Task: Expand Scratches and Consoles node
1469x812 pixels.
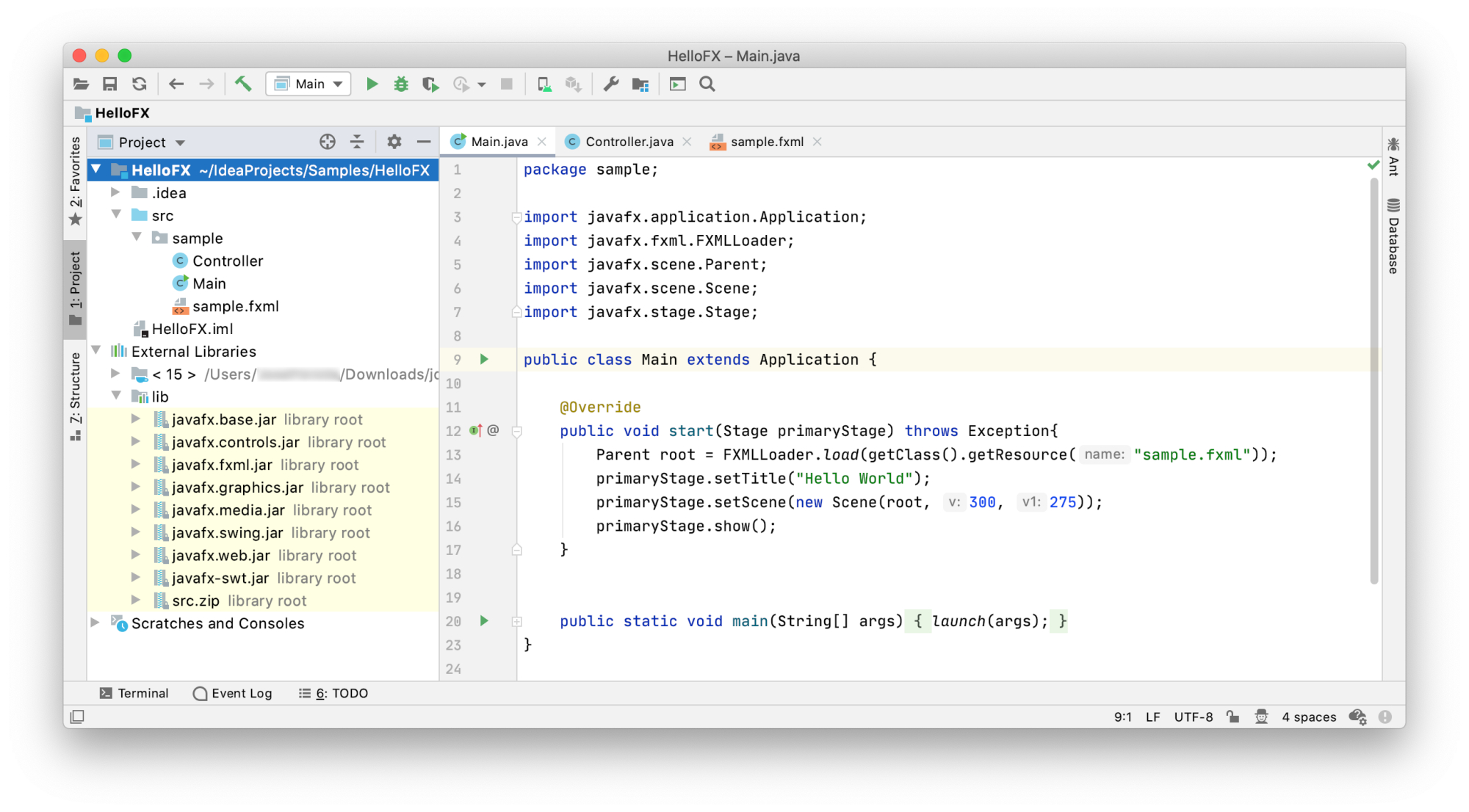Action: coord(95,623)
